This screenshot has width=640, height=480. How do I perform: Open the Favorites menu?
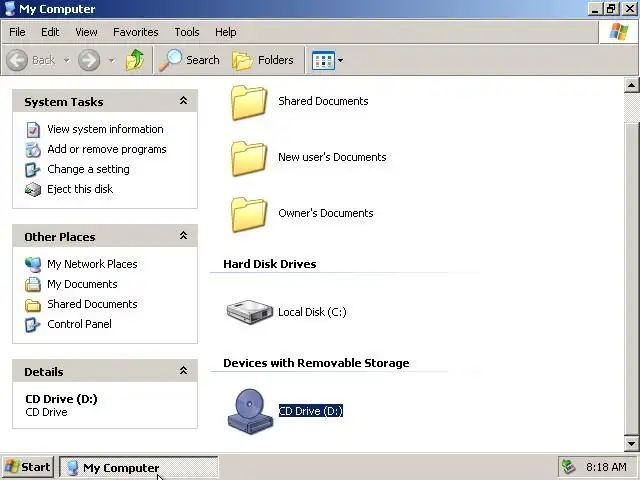pyautogui.click(x=136, y=32)
